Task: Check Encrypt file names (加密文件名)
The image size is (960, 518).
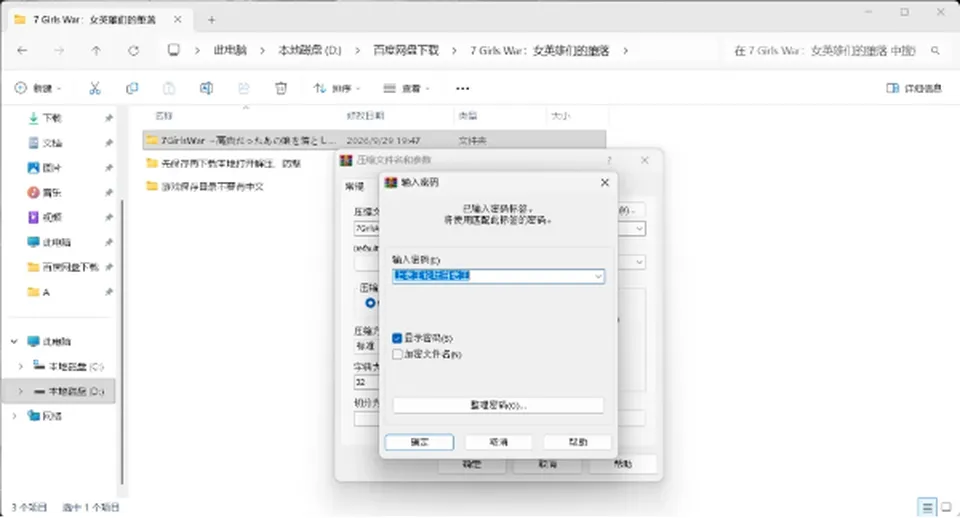Action: [397, 354]
